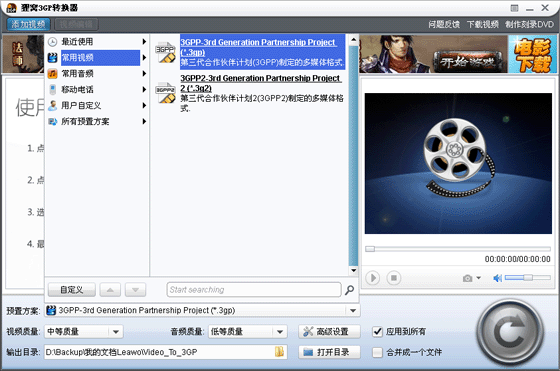Viewport: 560px width, 371px height.
Task: Open the 视频质量 dropdown
Action: coord(116,332)
